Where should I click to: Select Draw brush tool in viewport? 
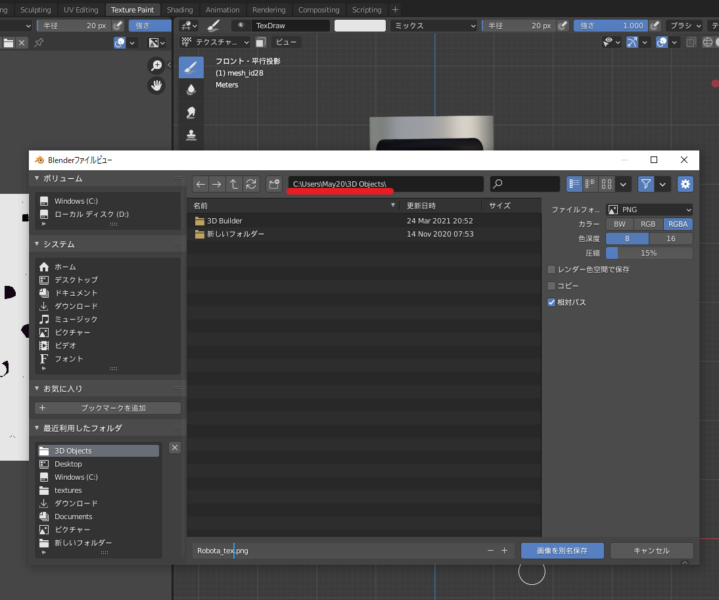point(191,67)
